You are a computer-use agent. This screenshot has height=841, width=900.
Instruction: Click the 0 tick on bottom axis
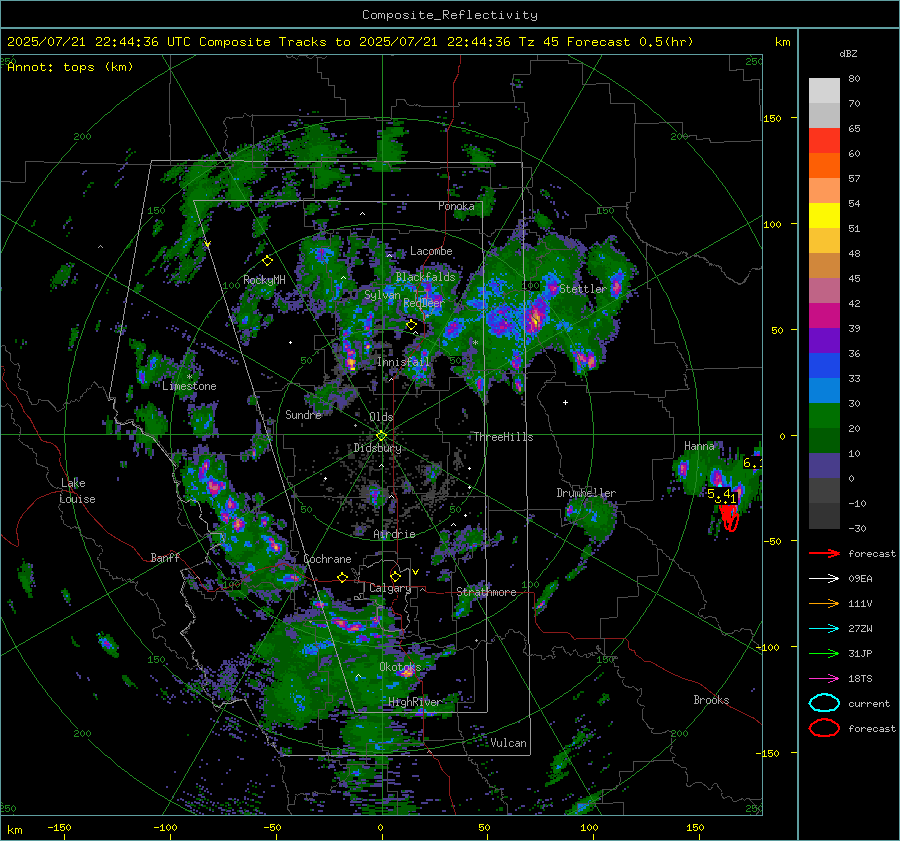point(380,827)
